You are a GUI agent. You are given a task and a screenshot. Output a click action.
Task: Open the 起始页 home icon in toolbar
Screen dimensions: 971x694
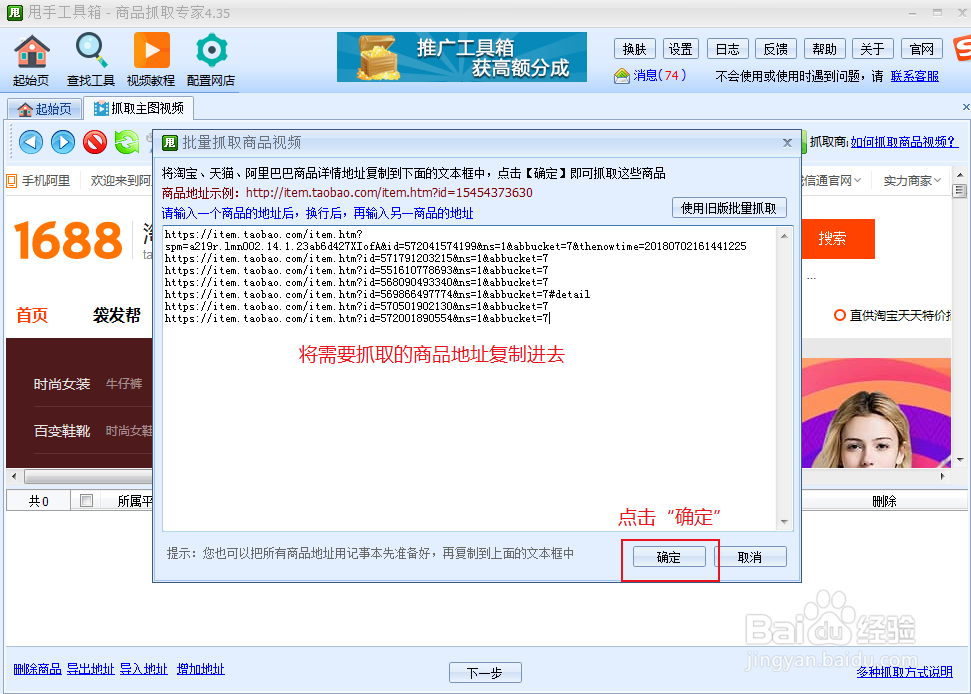[31, 60]
